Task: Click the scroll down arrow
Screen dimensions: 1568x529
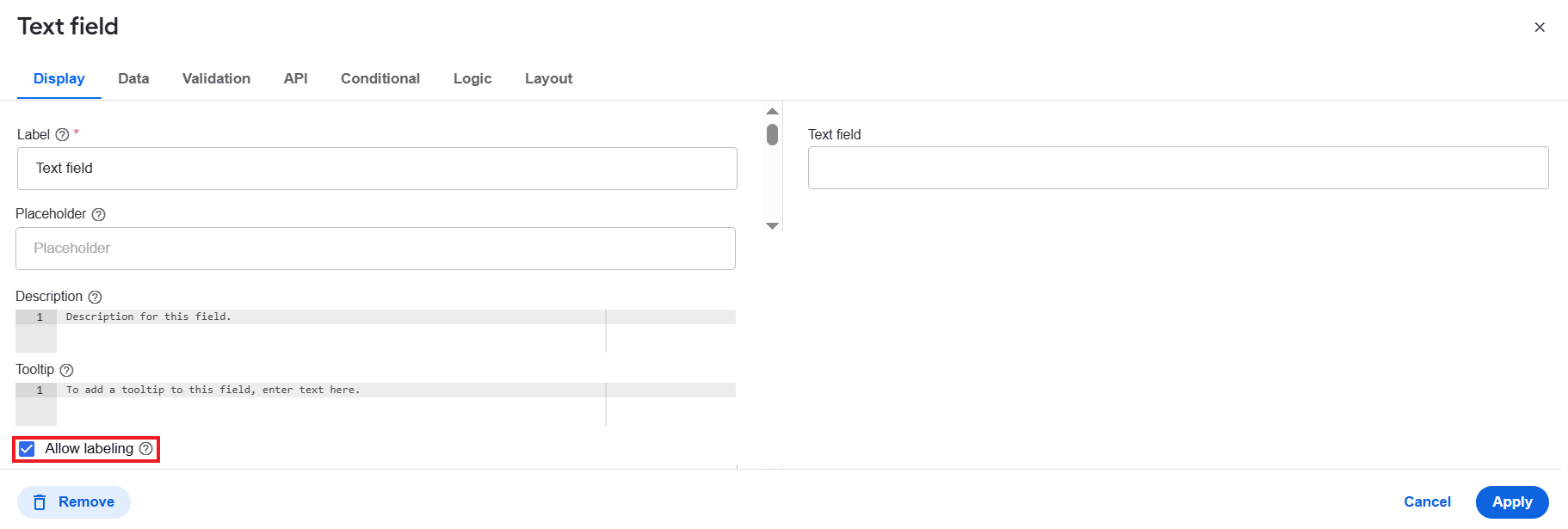Action: [x=772, y=225]
